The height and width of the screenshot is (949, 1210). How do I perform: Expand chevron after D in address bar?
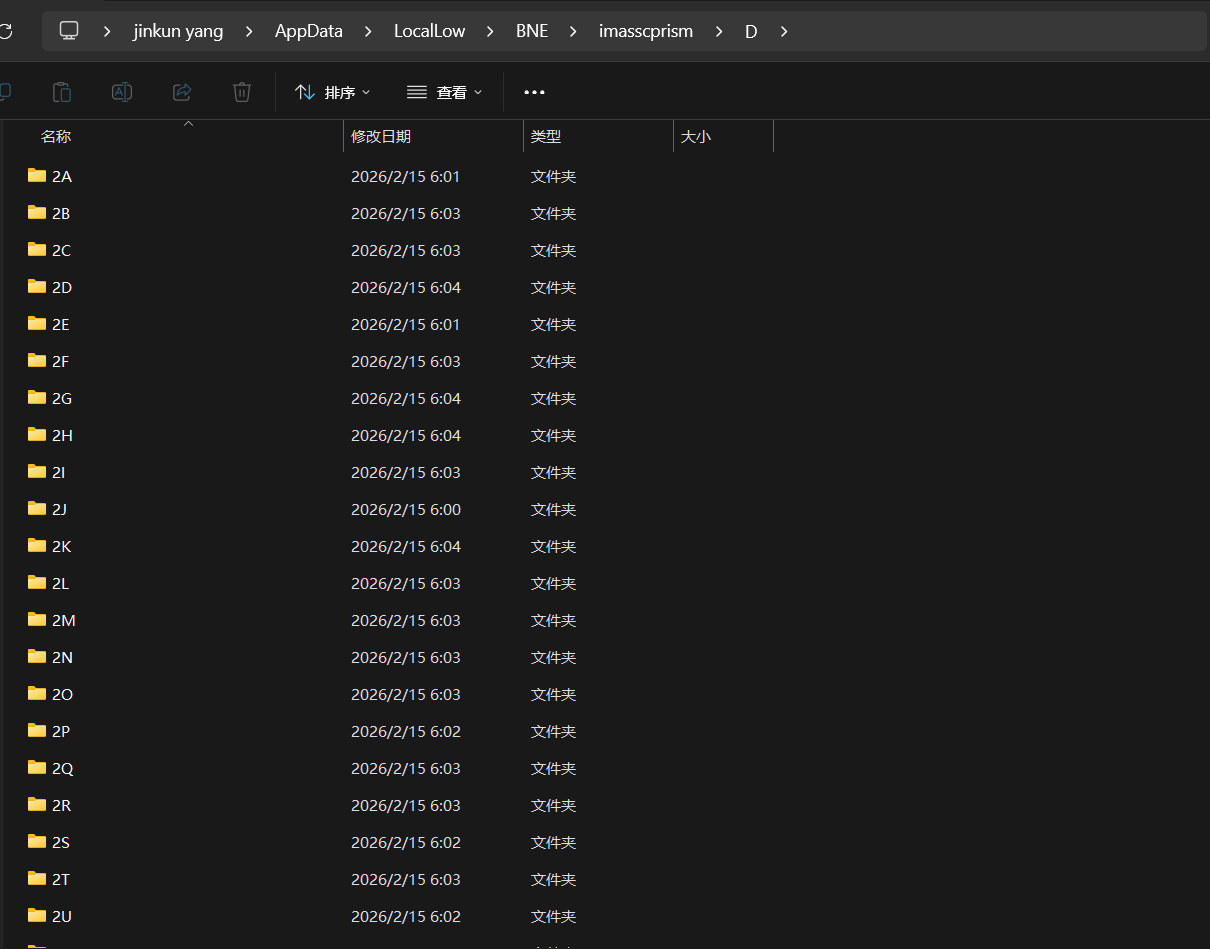[x=784, y=31]
